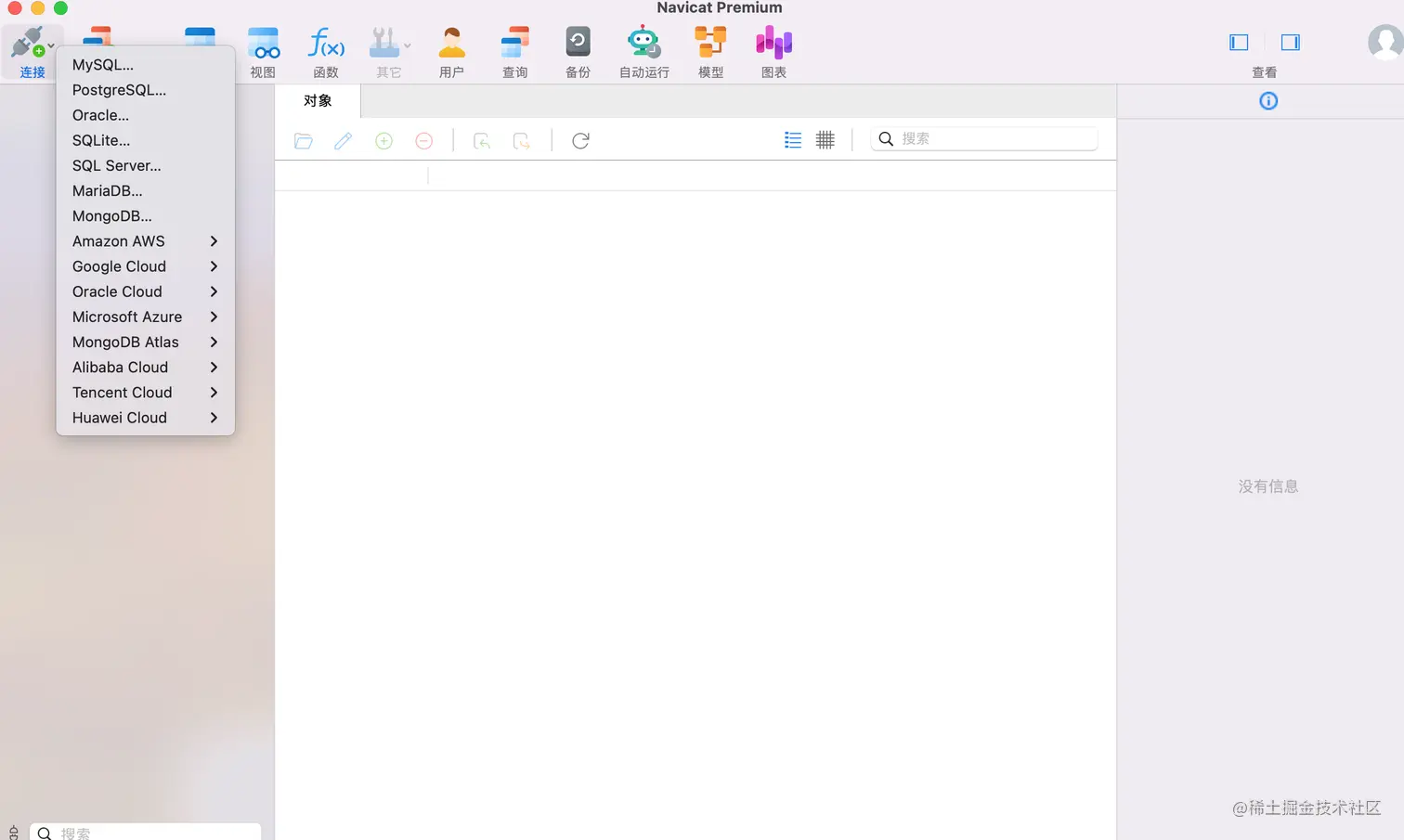Enable list view for objects
The width and height of the screenshot is (1404, 840).
tap(792, 139)
